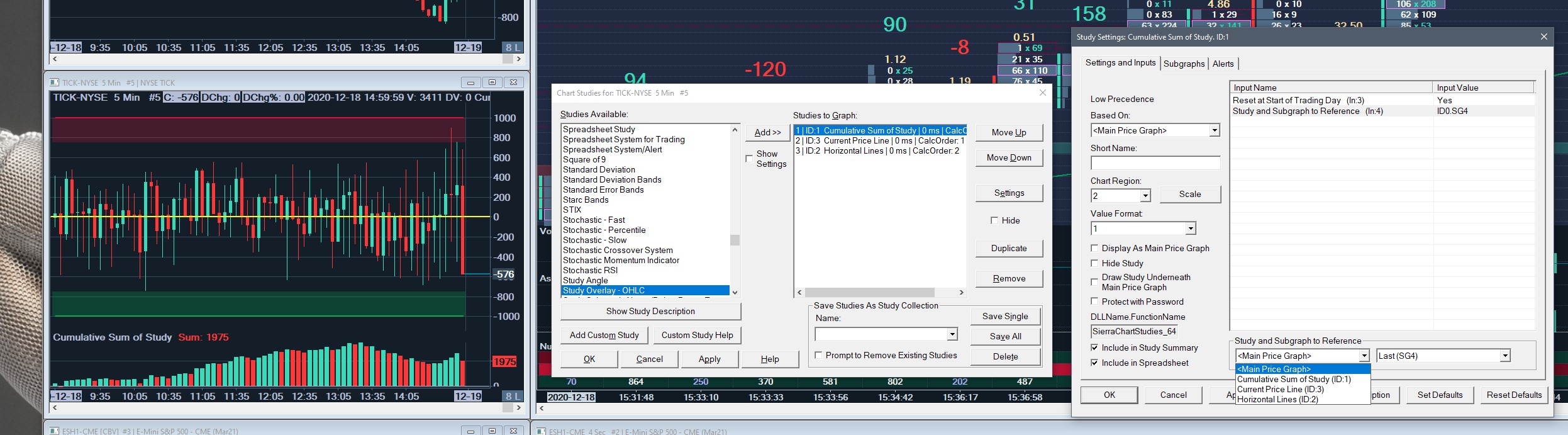Collapse the study reference combo box arrow
Screen dimensions: 1568x435
coord(1364,356)
